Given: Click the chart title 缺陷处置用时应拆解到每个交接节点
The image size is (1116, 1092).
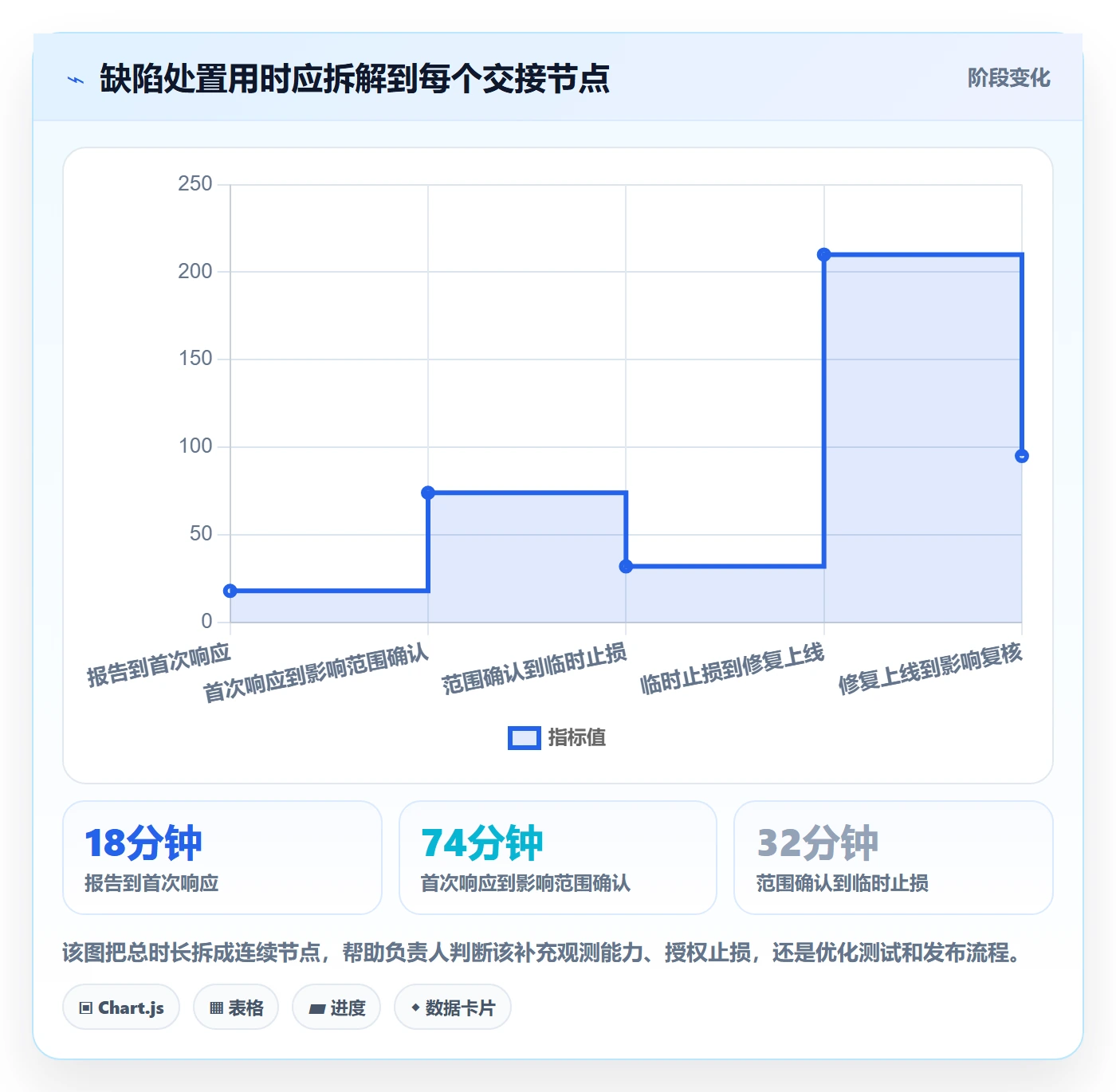Looking at the screenshot, I should 355,79.
